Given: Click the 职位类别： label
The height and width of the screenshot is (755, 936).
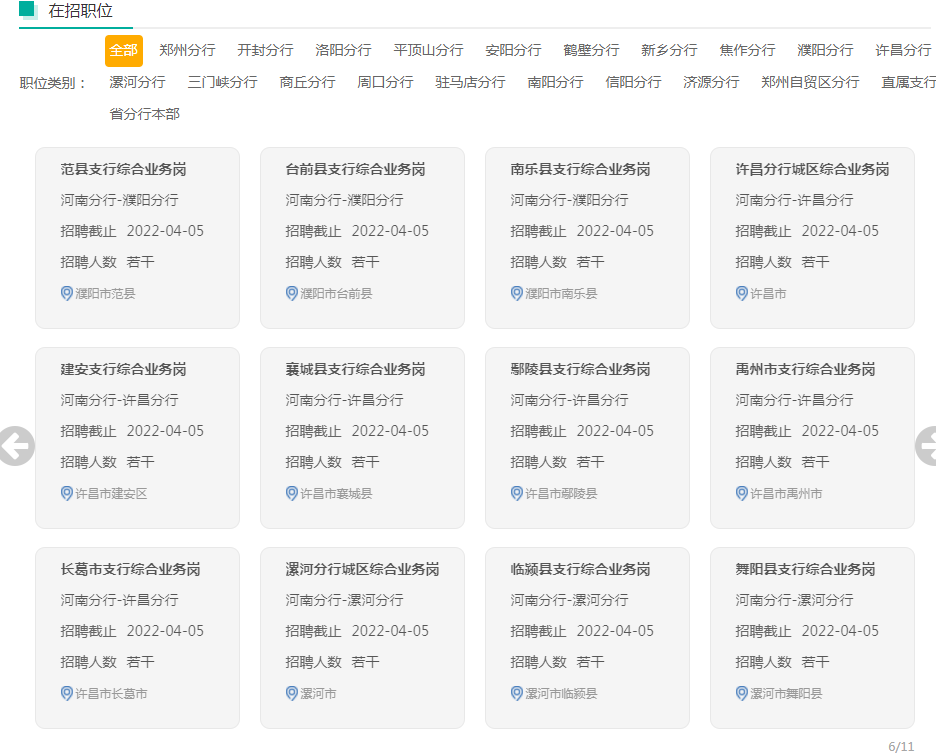Looking at the screenshot, I should [54, 83].
